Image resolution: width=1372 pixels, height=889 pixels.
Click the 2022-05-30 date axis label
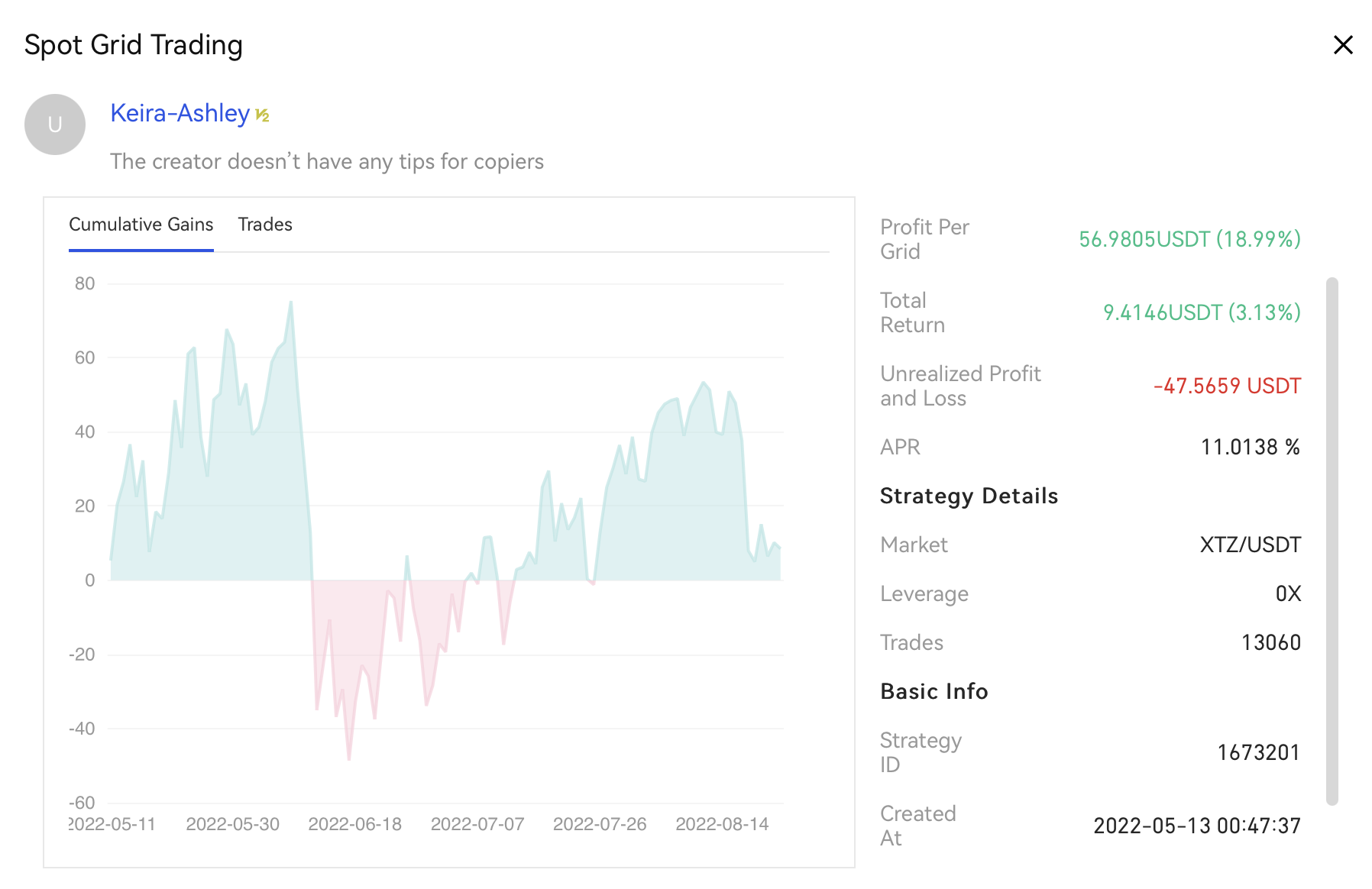click(232, 824)
